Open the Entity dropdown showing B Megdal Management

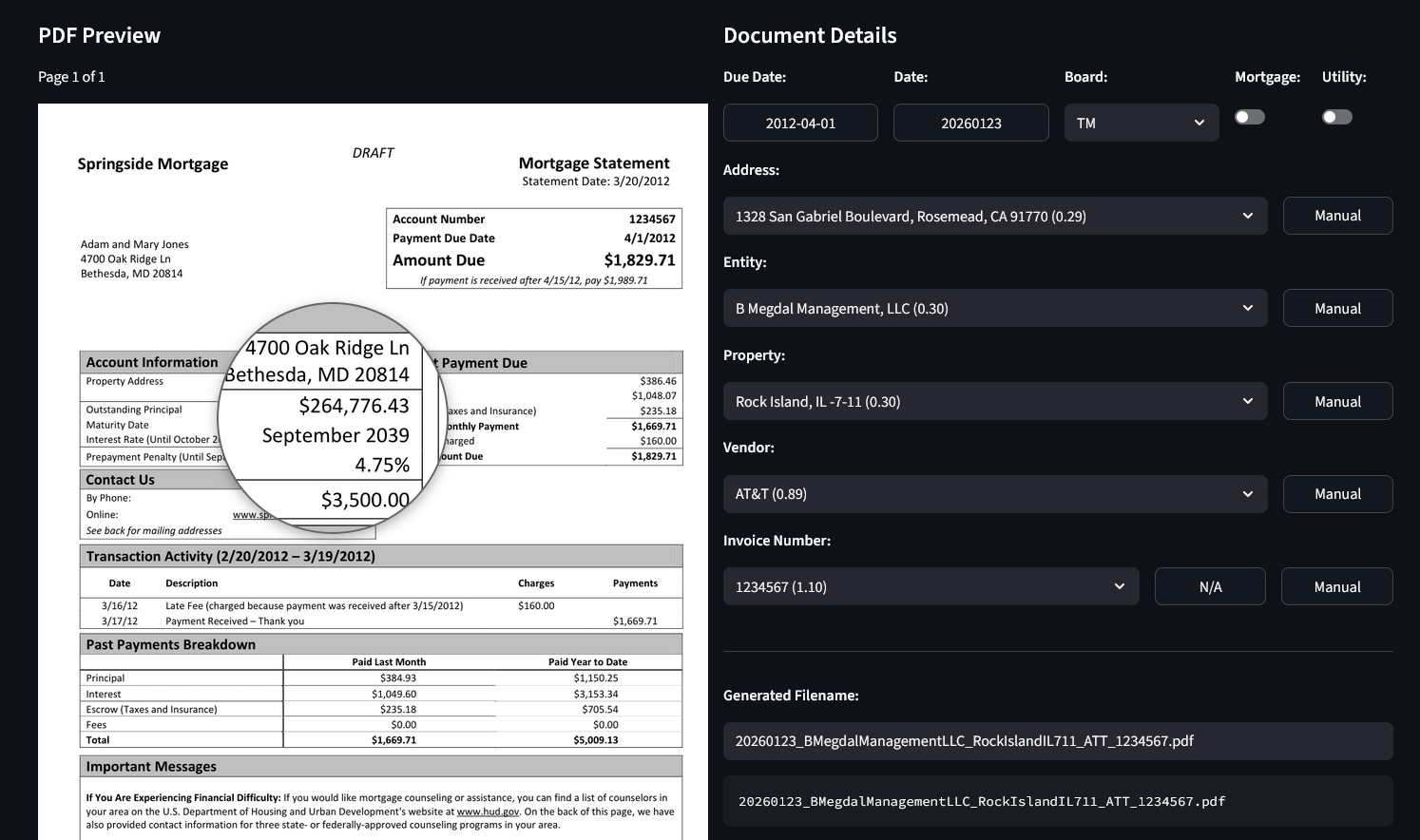pyautogui.click(x=994, y=308)
